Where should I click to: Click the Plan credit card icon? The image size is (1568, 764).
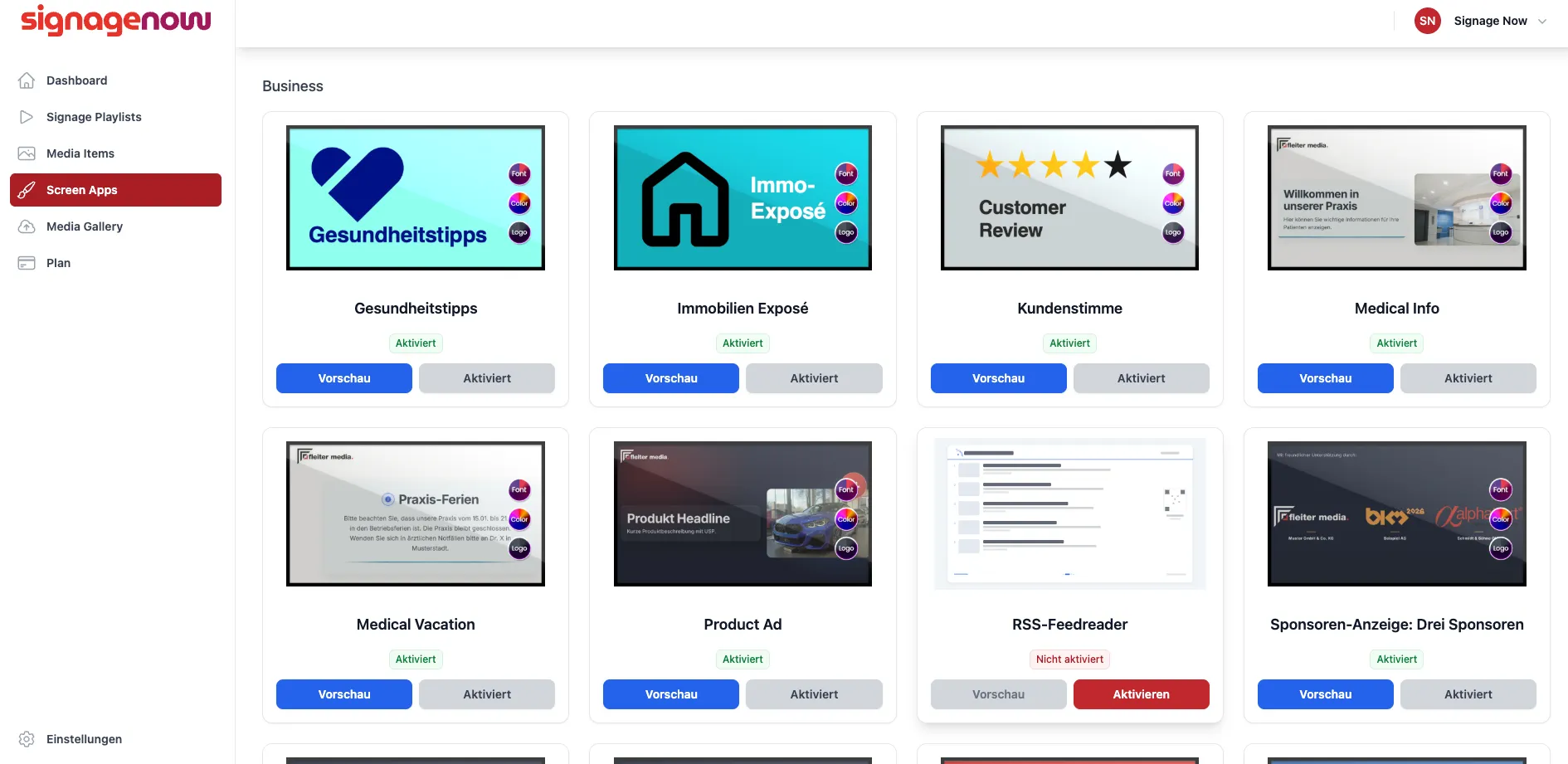point(27,263)
